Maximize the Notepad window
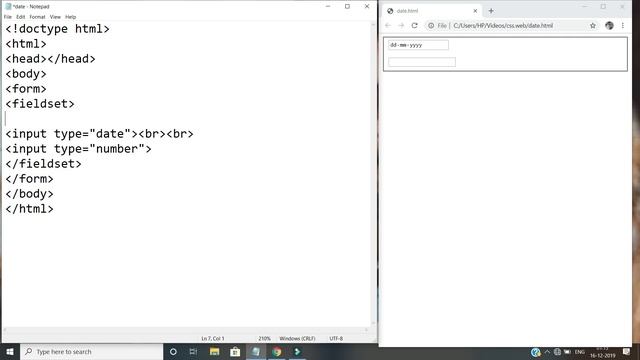 347,7
